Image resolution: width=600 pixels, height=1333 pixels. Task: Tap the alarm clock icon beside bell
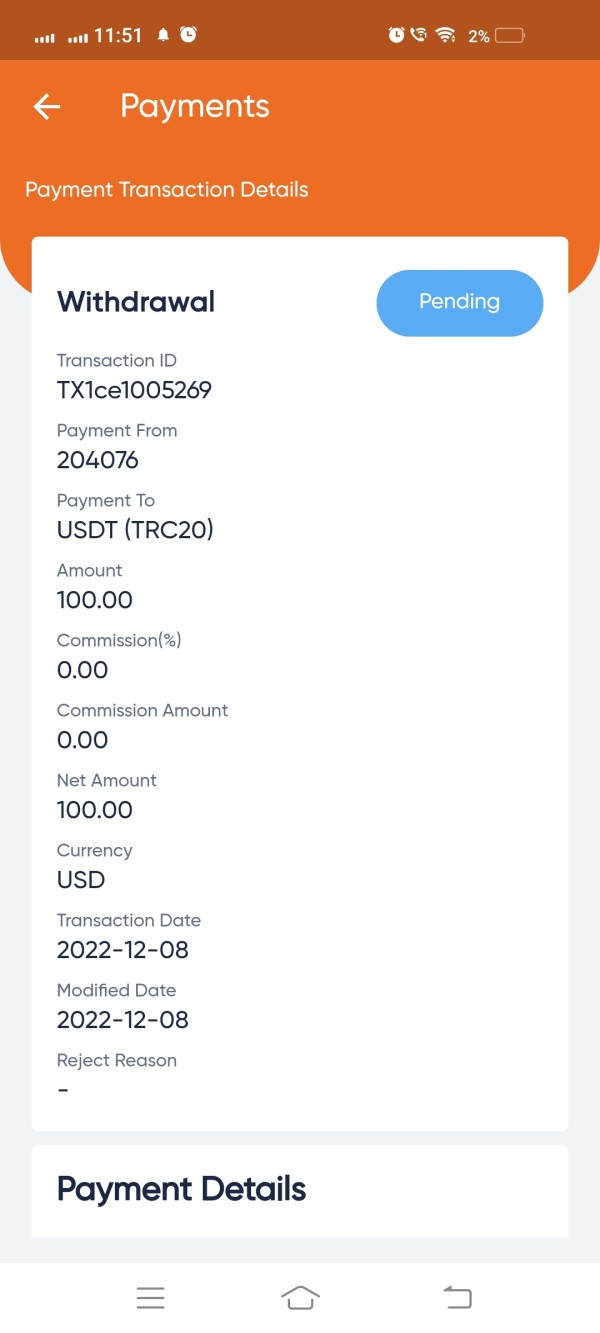coord(188,35)
